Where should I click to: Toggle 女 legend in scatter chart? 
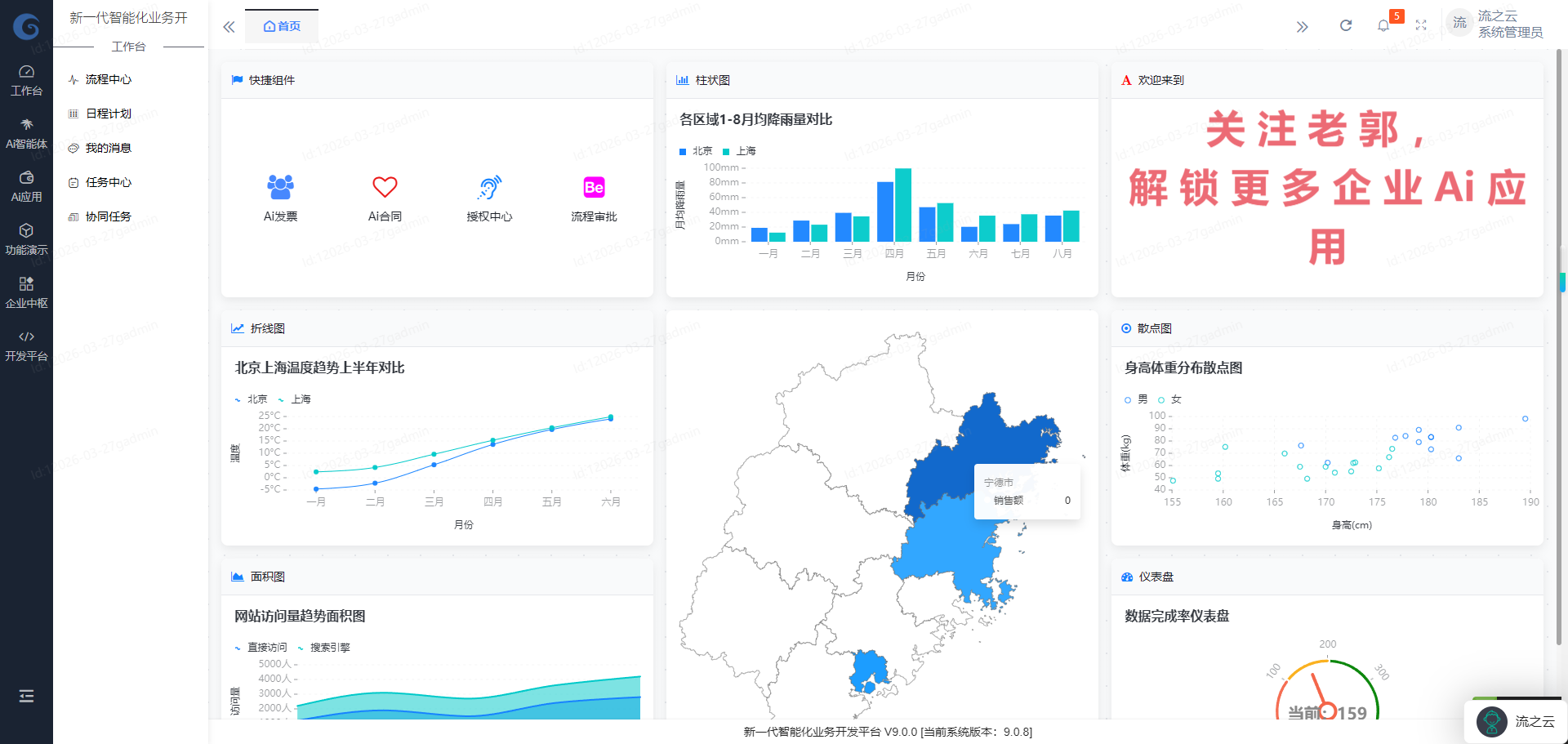pos(1169,399)
